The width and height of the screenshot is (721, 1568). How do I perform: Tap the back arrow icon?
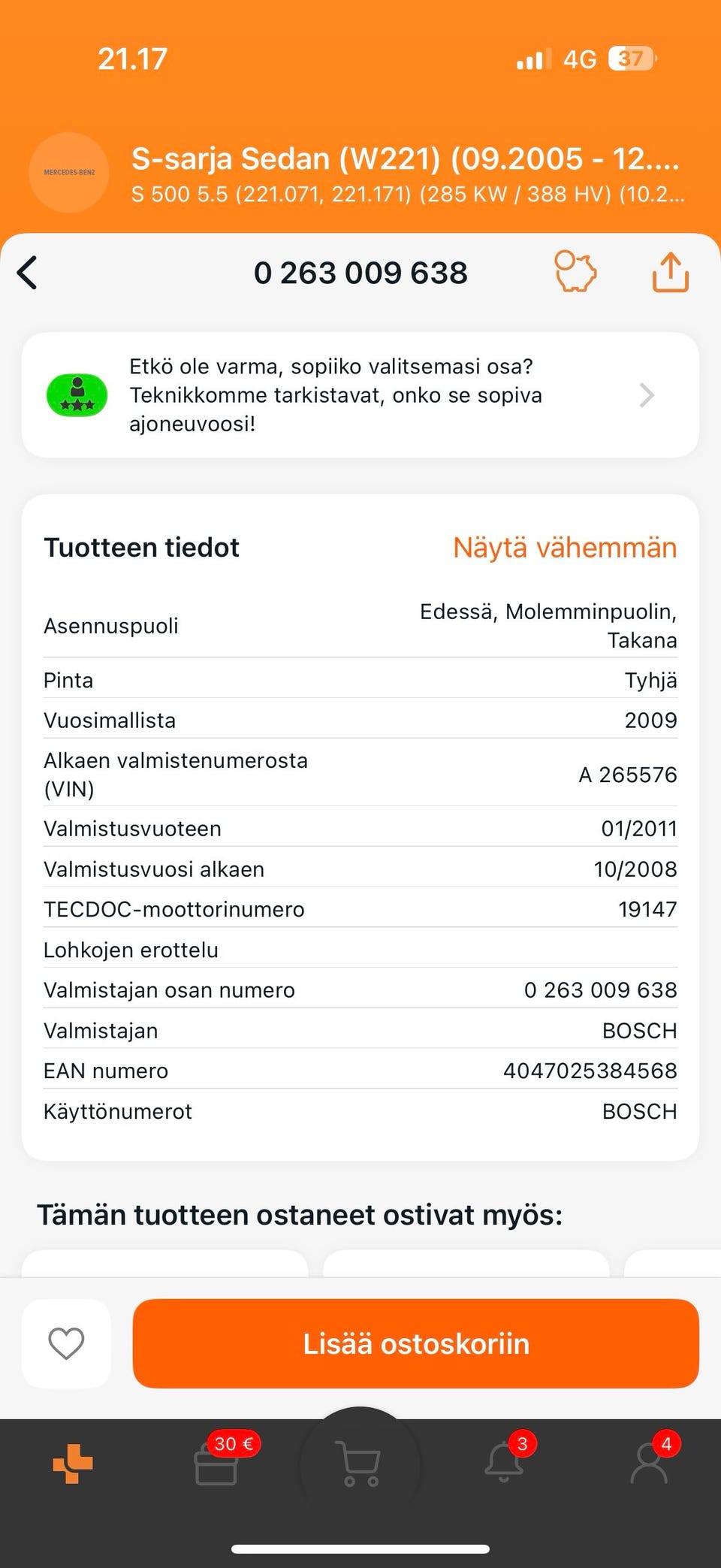coord(28,273)
